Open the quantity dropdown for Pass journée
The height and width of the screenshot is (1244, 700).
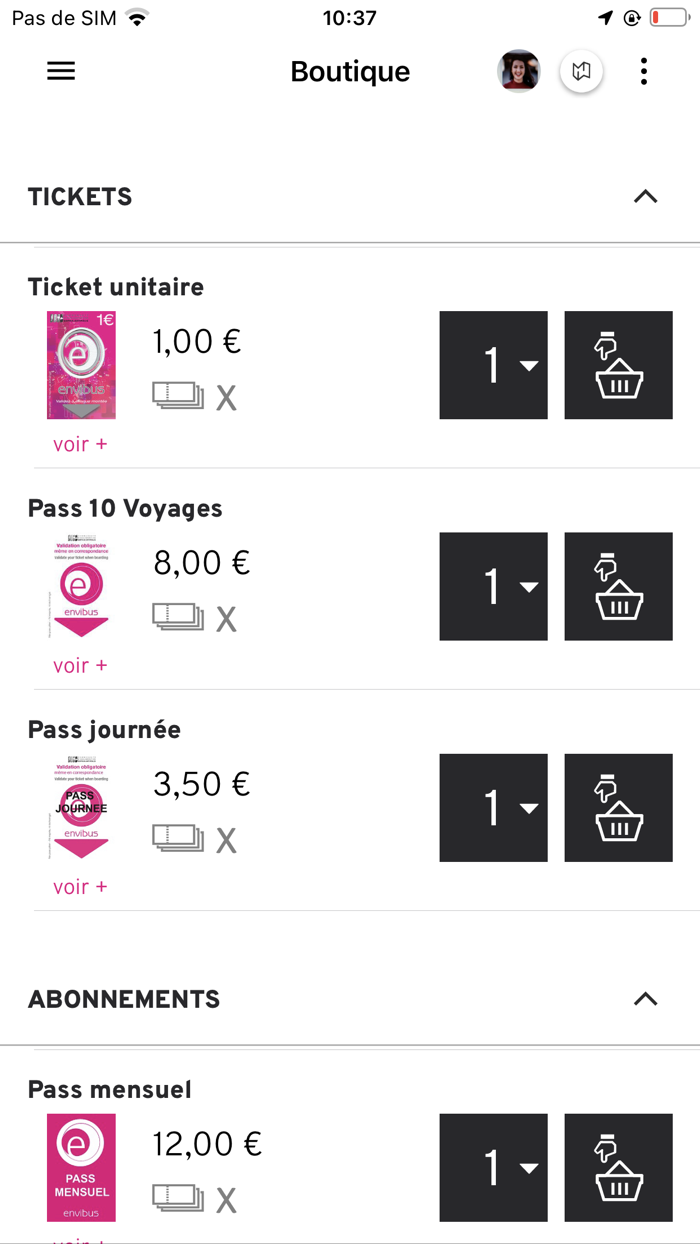493,807
